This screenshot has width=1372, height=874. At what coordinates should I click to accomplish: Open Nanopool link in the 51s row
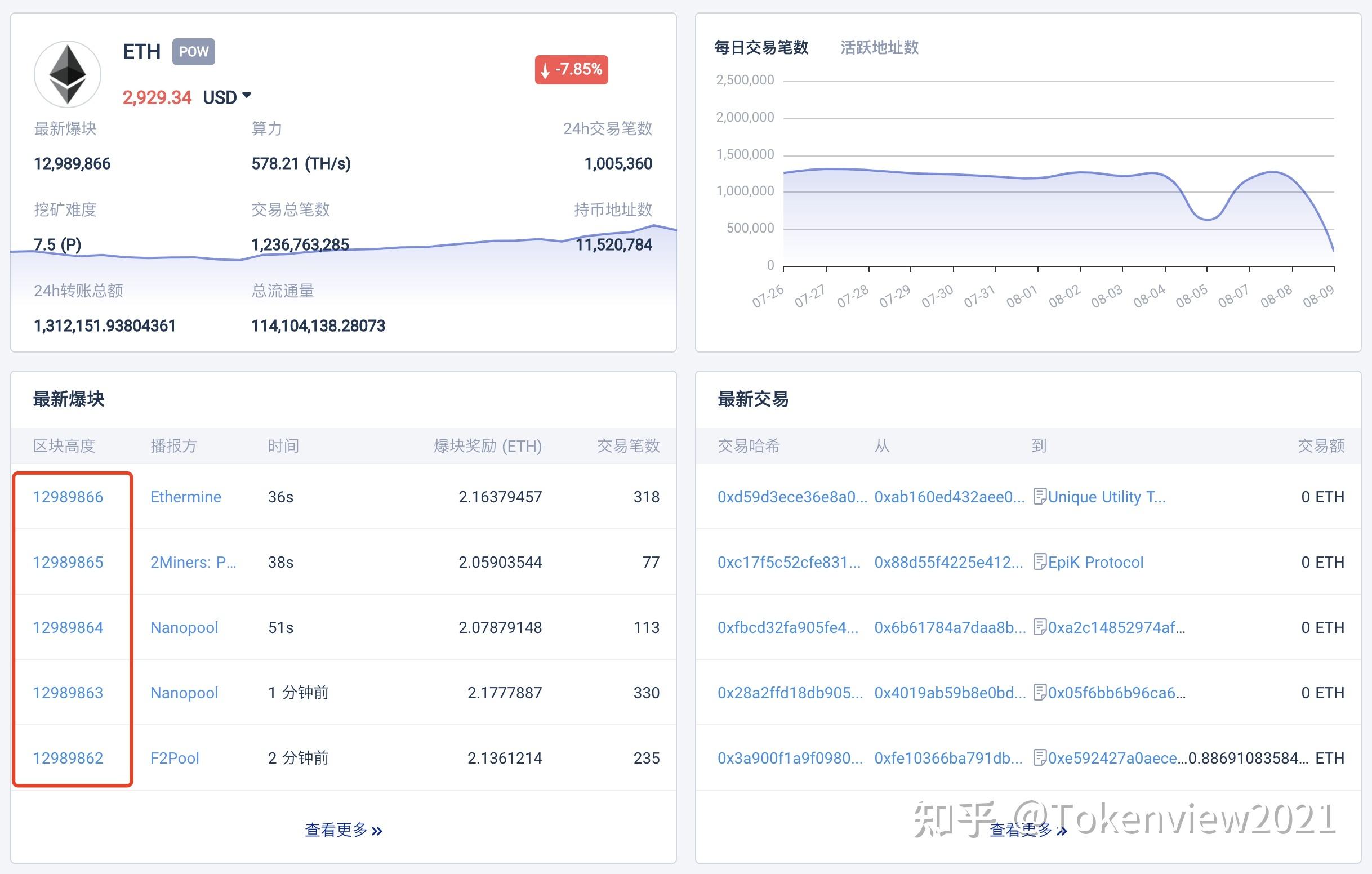click(184, 627)
